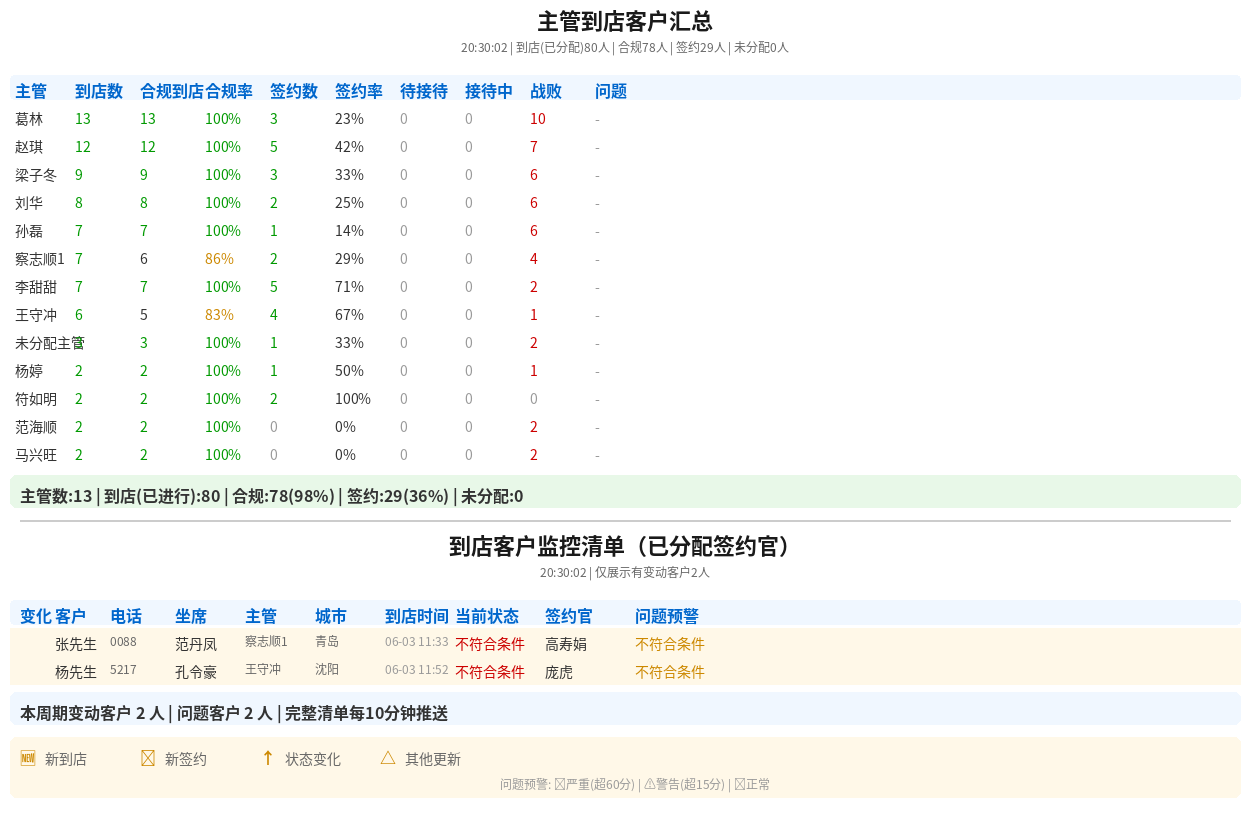Screen dimensions: 1250x840
Task: Click the 合规率 column header
Action: coord(229,91)
